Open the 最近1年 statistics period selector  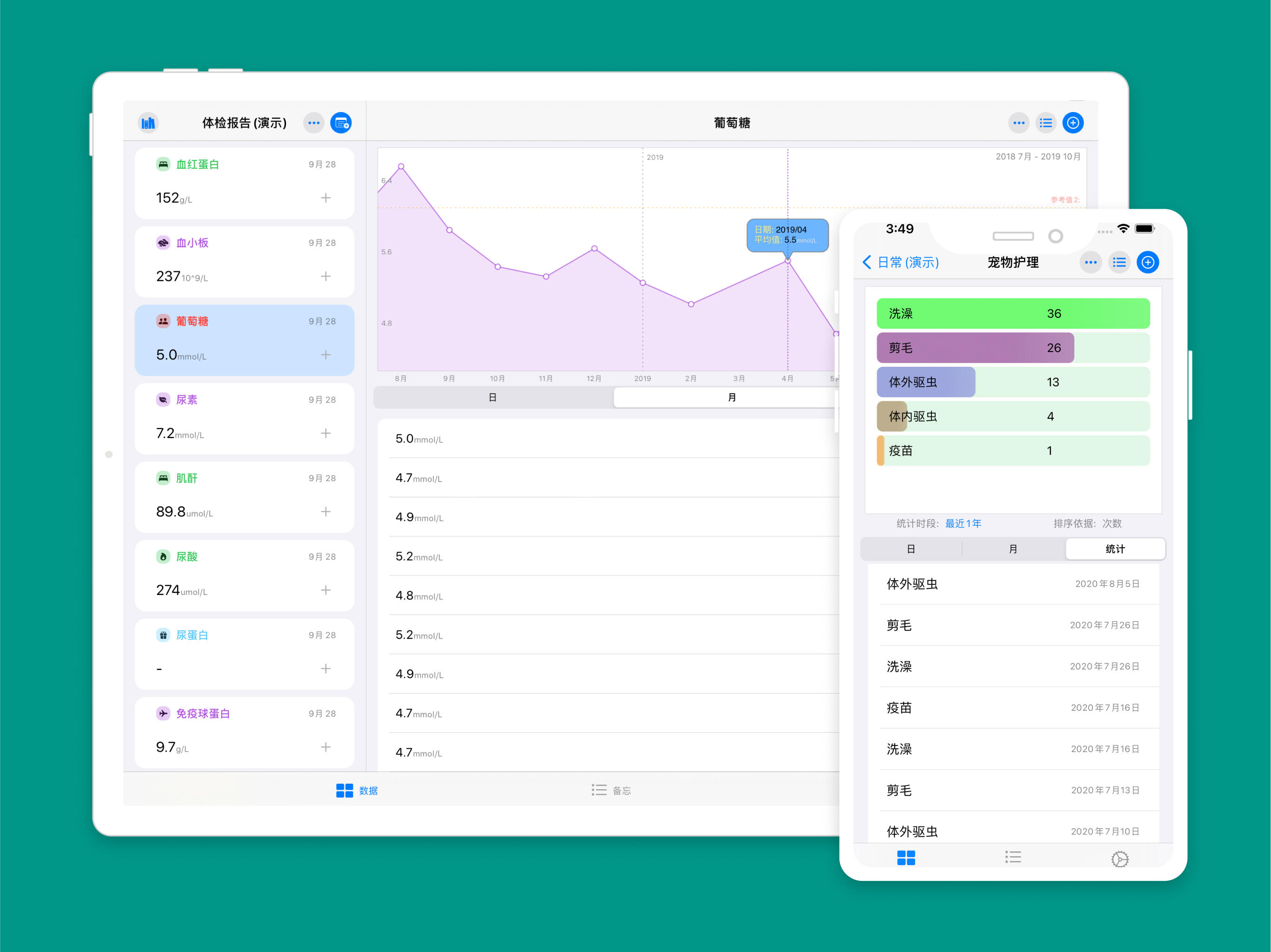(x=963, y=524)
